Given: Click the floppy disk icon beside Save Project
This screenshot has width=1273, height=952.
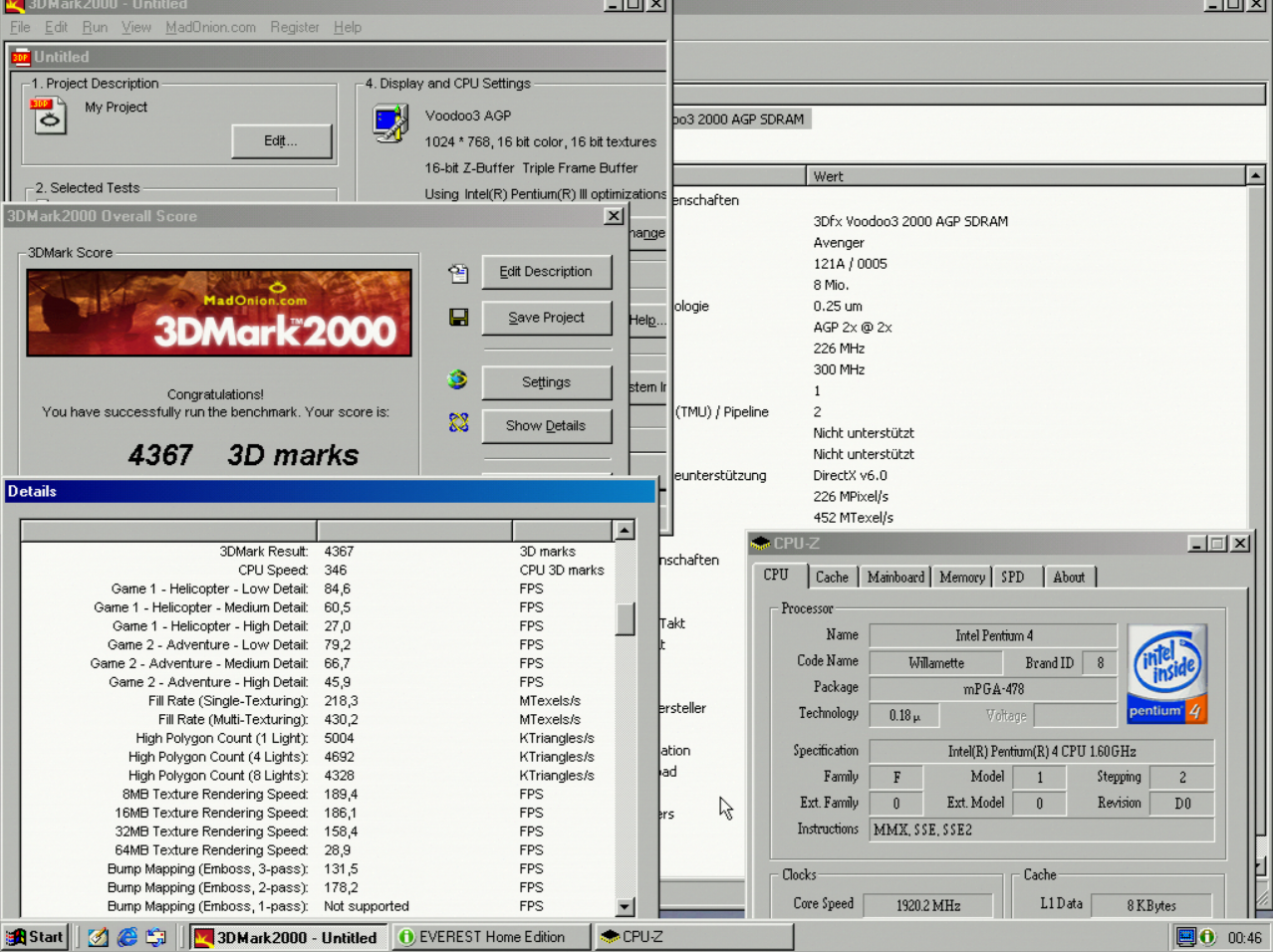Looking at the screenshot, I should coord(458,318).
